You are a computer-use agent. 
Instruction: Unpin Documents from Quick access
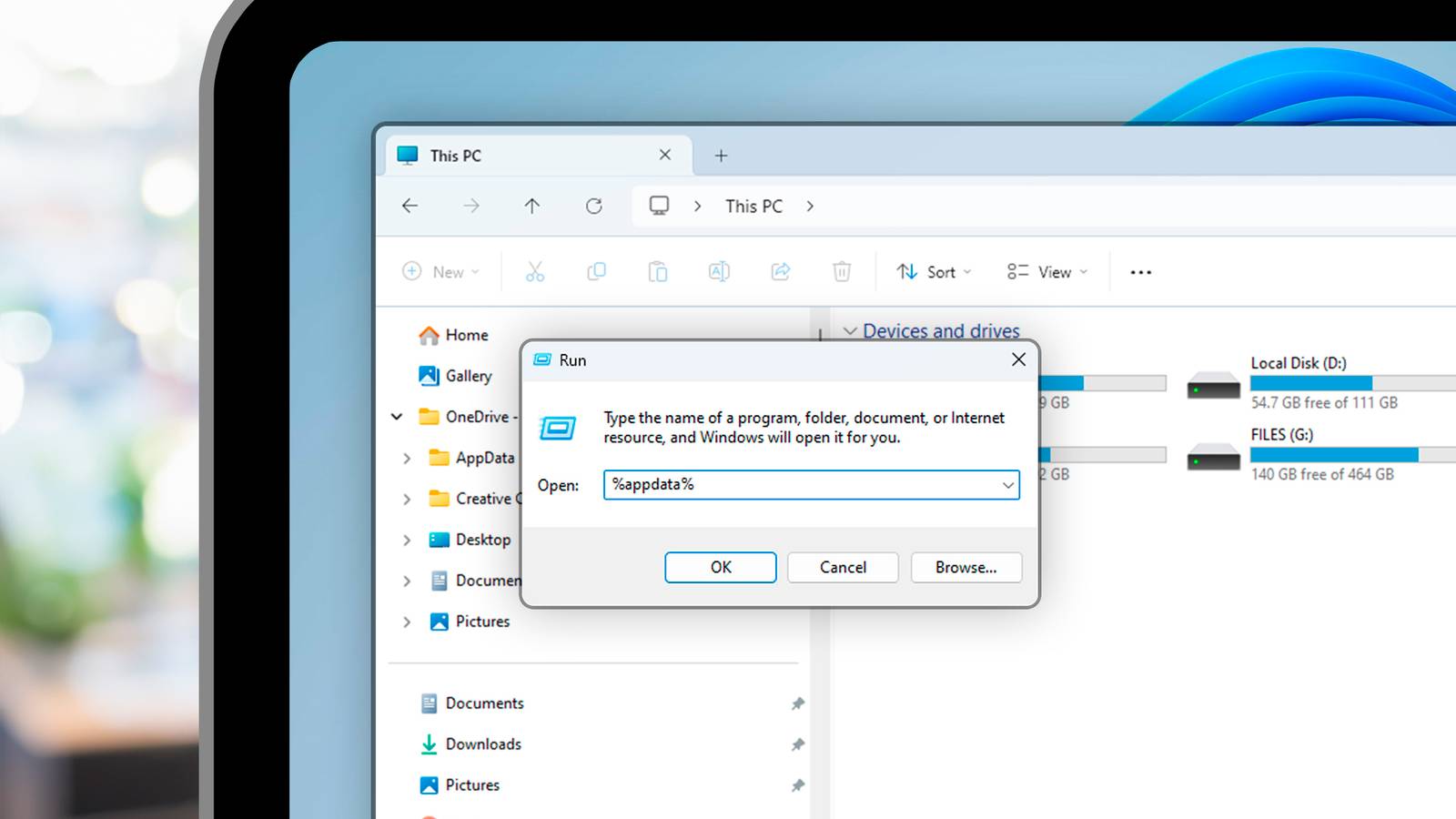[x=798, y=703]
